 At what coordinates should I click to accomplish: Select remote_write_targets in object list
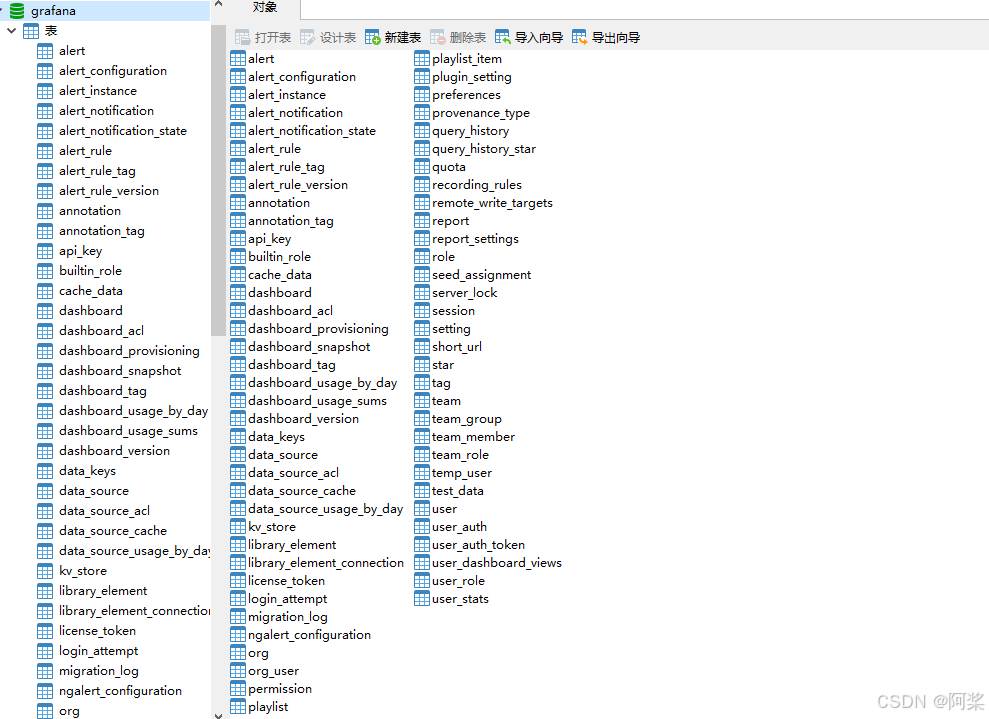tap(493, 203)
